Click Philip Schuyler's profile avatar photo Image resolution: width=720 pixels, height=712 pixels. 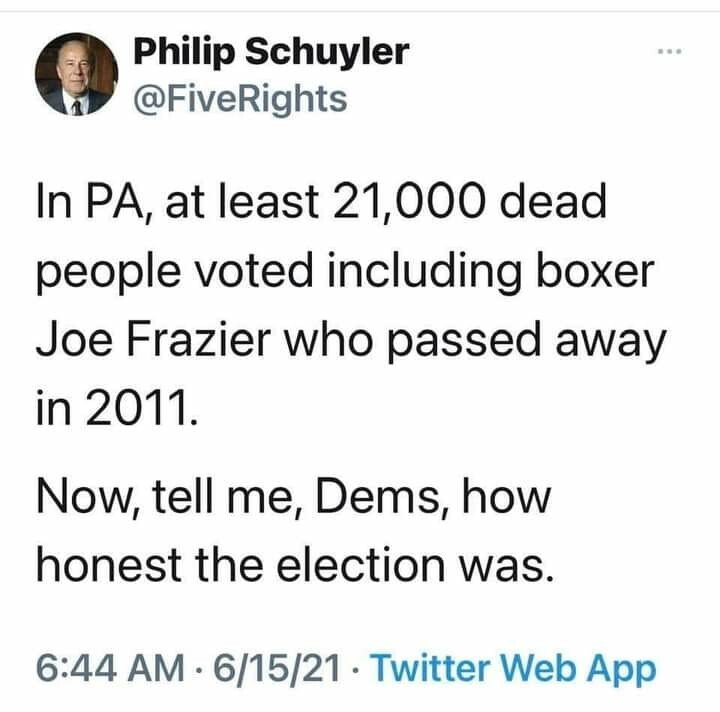76,76
